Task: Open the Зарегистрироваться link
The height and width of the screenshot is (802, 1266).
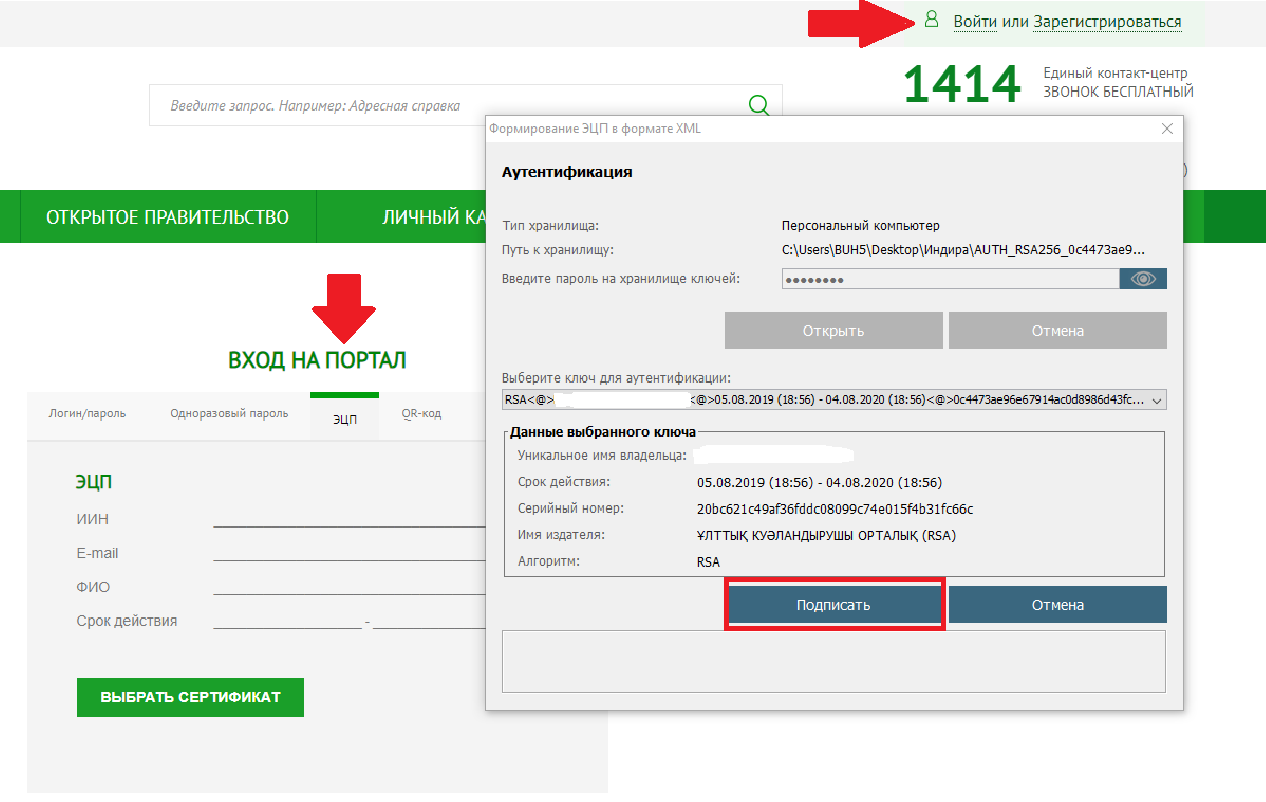Action: coord(1107,21)
